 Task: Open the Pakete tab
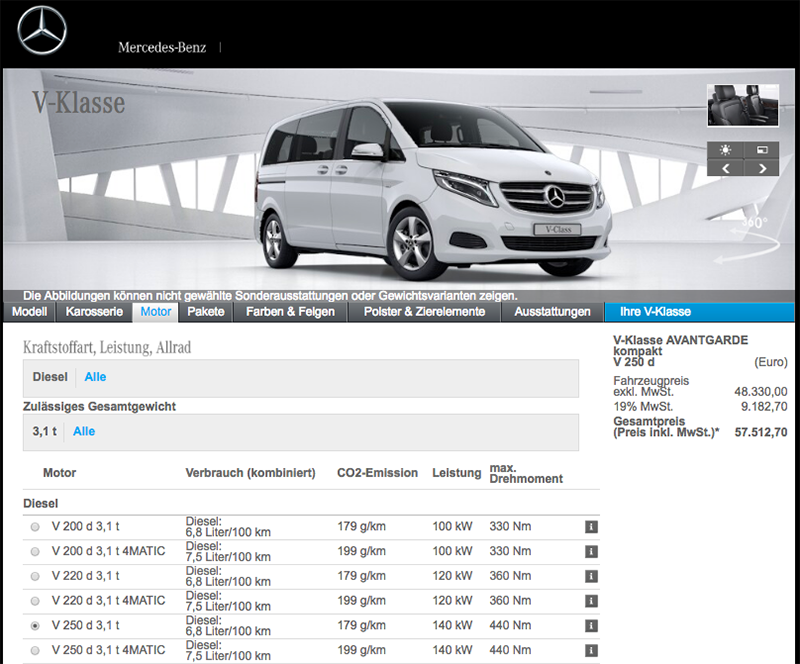point(206,312)
